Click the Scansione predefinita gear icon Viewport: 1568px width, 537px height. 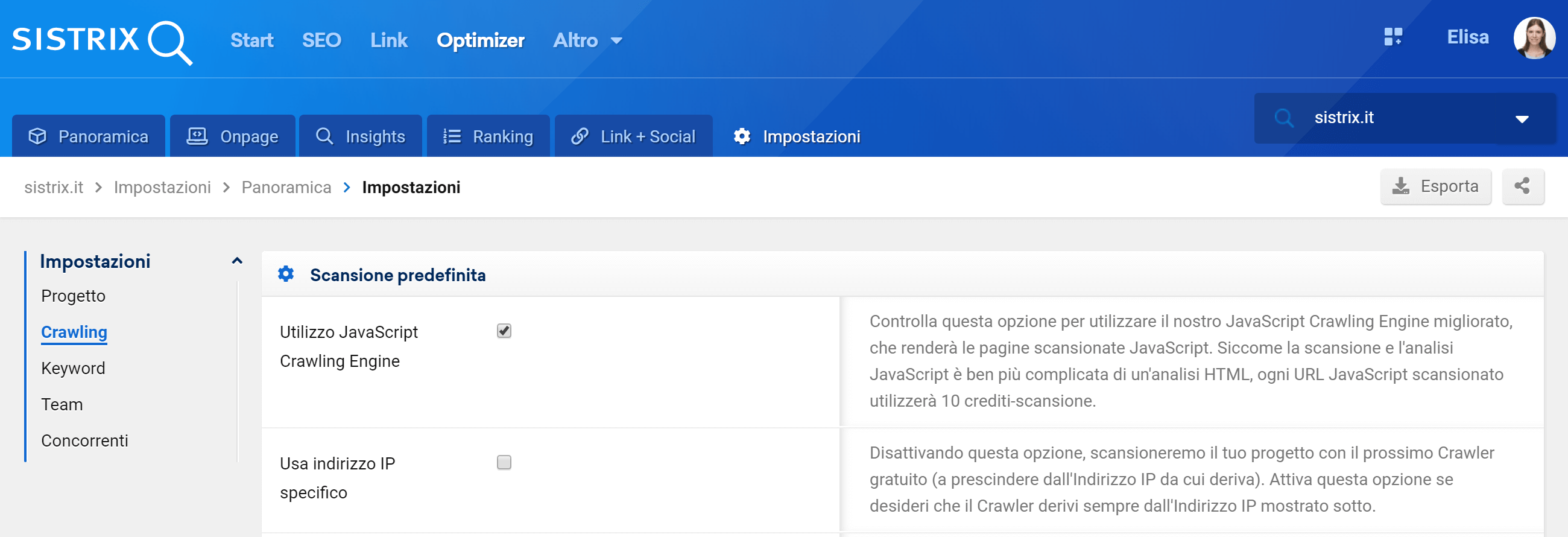285,274
